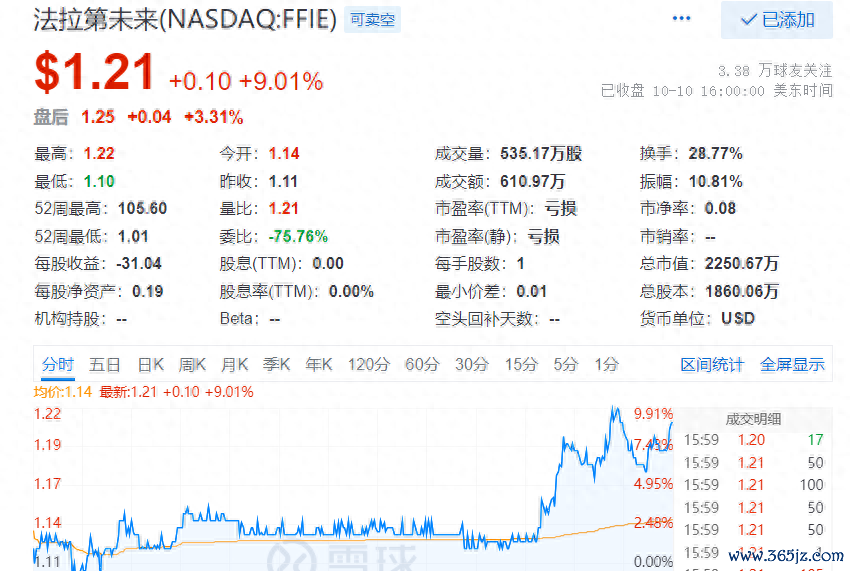Select the 60分 interval tab
This screenshot has width=851, height=571.
[x=422, y=364]
